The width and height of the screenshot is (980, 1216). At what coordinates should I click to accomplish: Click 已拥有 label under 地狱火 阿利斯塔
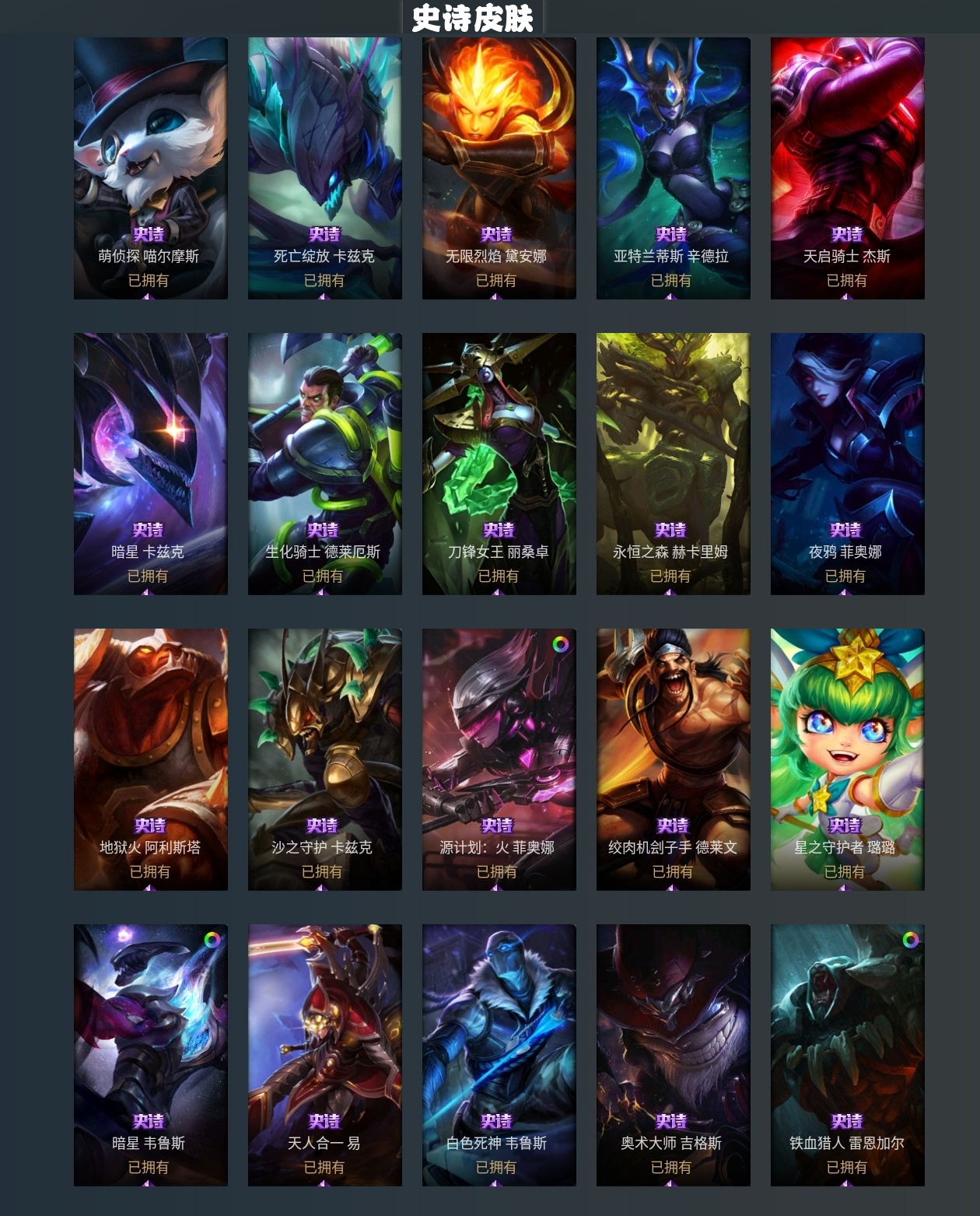(x=149, y=871)
